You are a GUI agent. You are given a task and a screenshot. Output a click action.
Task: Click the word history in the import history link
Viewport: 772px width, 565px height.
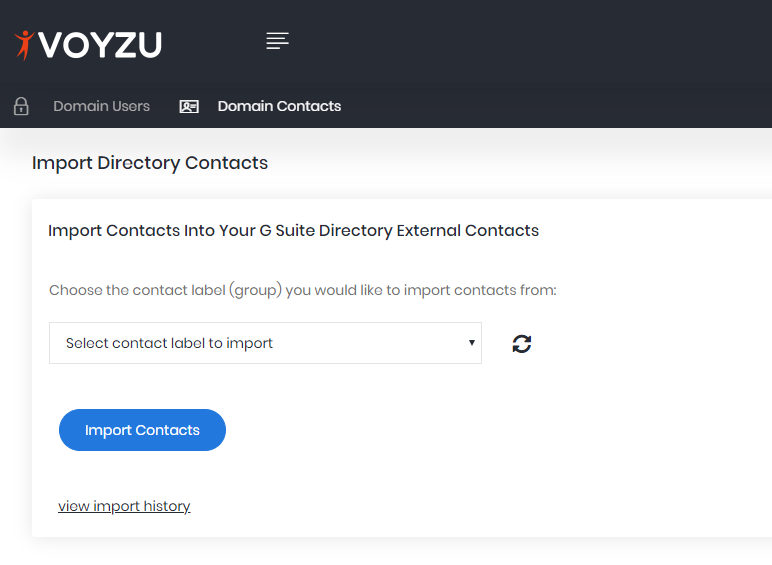[x=167, y=506]
